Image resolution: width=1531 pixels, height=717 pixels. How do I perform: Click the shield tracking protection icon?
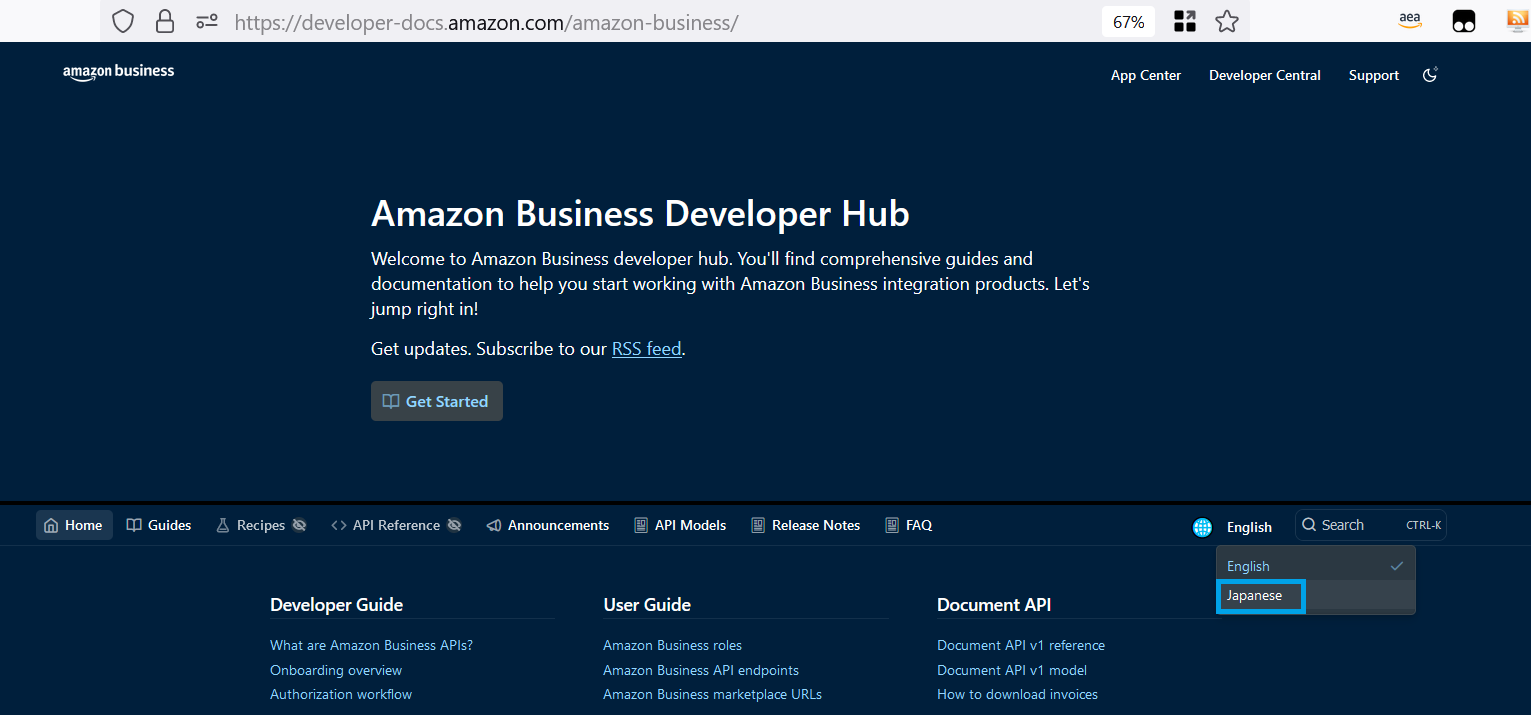[123, 21]
